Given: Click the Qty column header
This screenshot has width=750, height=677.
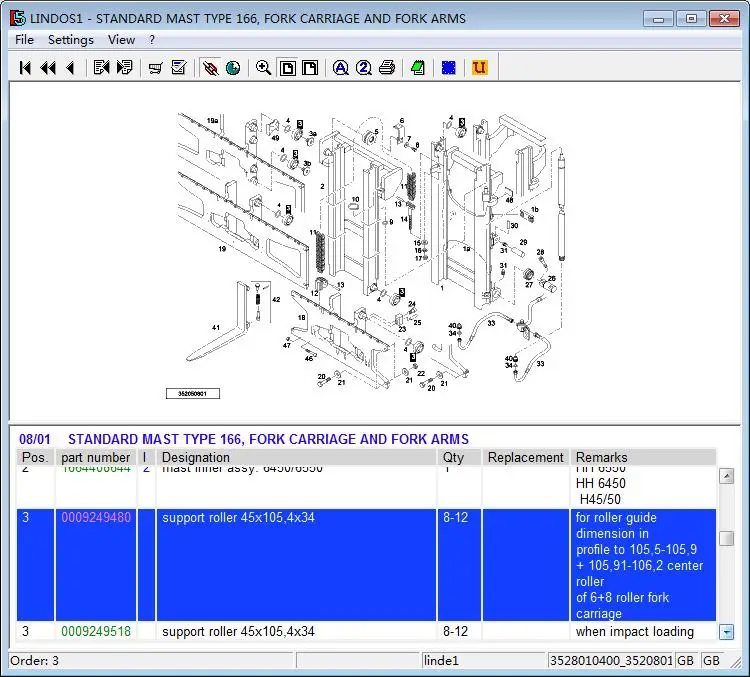Looking at the screenshot, I should 459,457.
